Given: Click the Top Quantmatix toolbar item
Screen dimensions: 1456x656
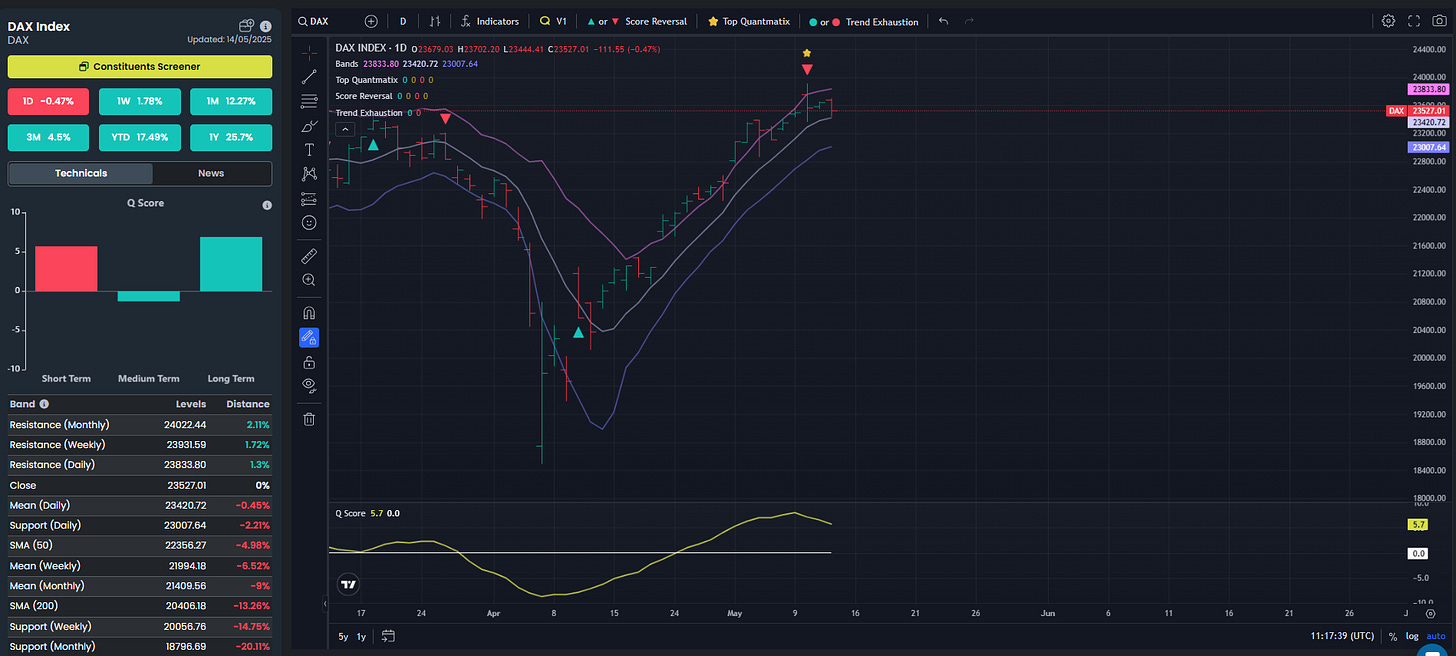Looking at the screenshot, I should pos(748,21).
